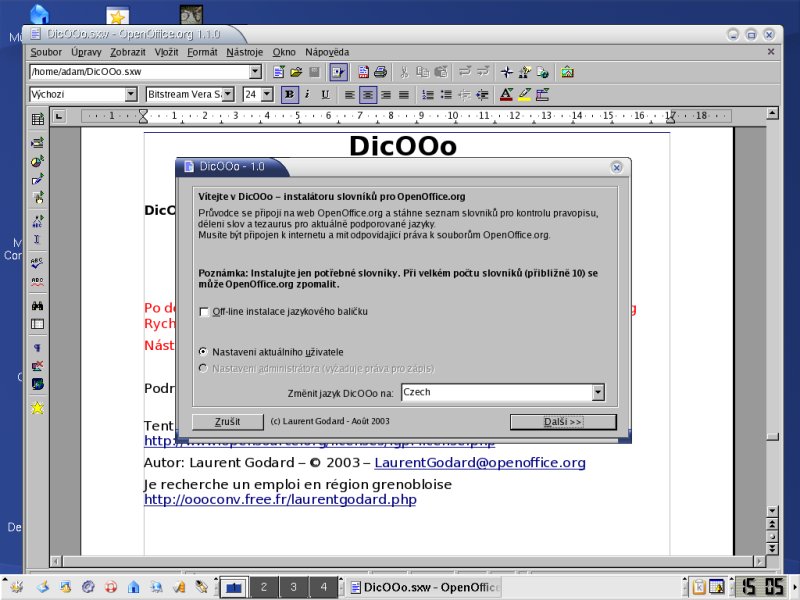
Task: Toggle AutoSpellcheck wavy underline icon
Action: pyautogui.click(x=37, y=282)
